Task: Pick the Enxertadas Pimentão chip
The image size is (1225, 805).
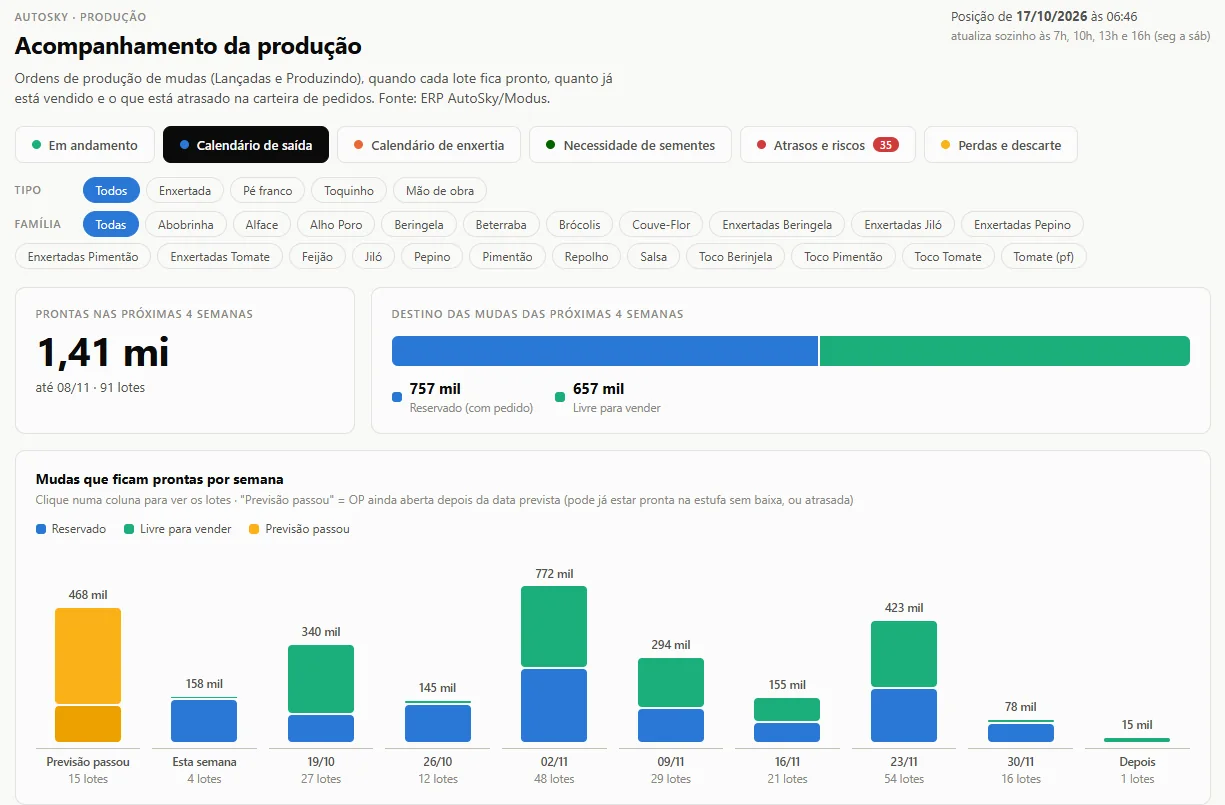Action: point(83,256)
